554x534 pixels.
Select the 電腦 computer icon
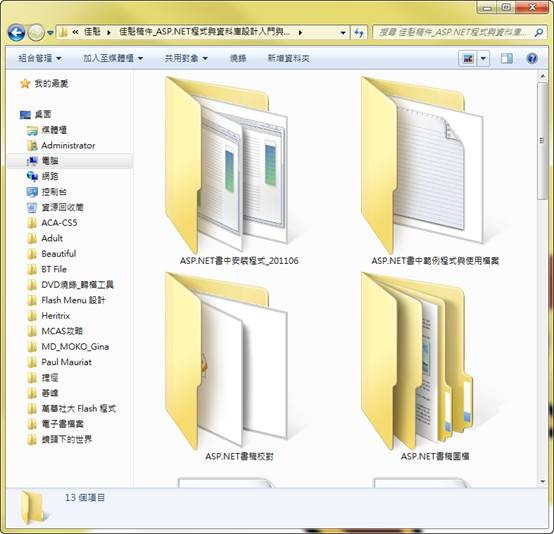(32, 161)
